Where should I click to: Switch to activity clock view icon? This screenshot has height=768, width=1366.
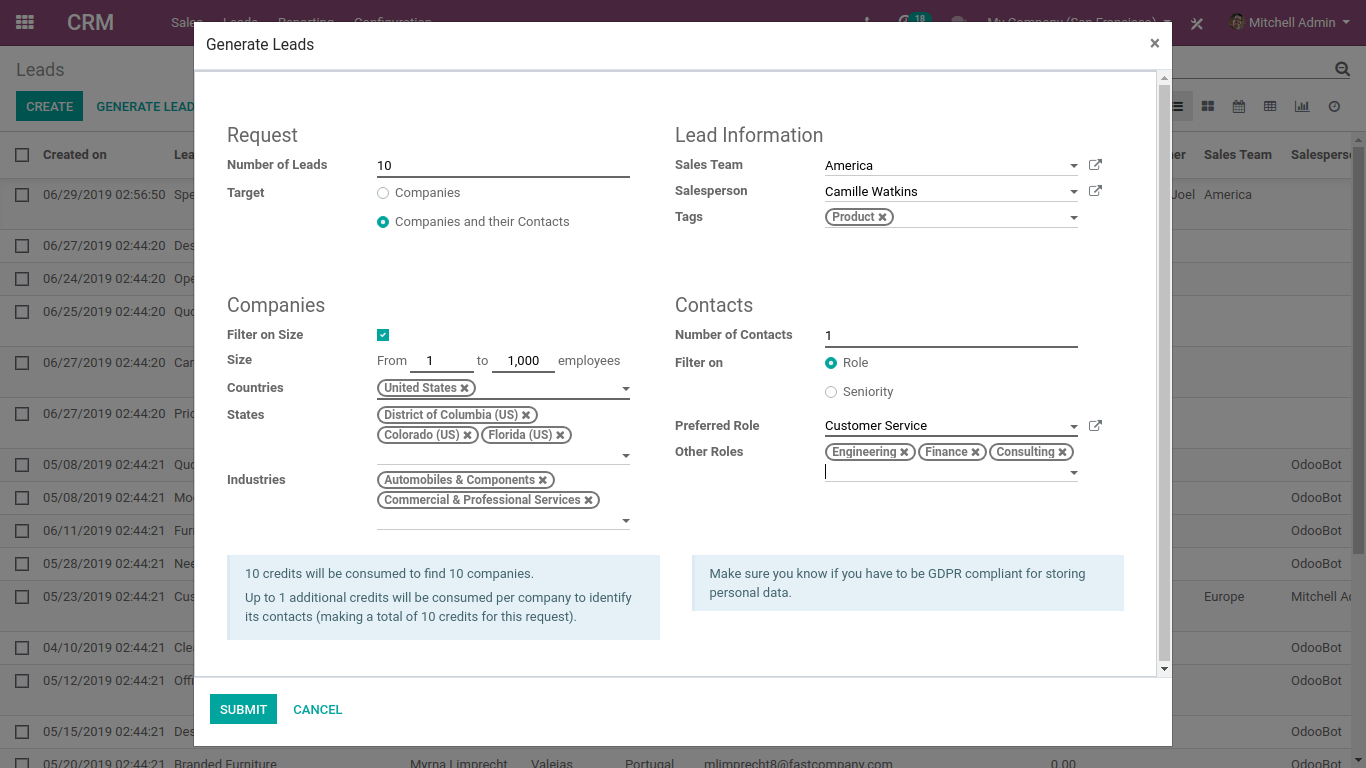click(x=1334, y=106)
